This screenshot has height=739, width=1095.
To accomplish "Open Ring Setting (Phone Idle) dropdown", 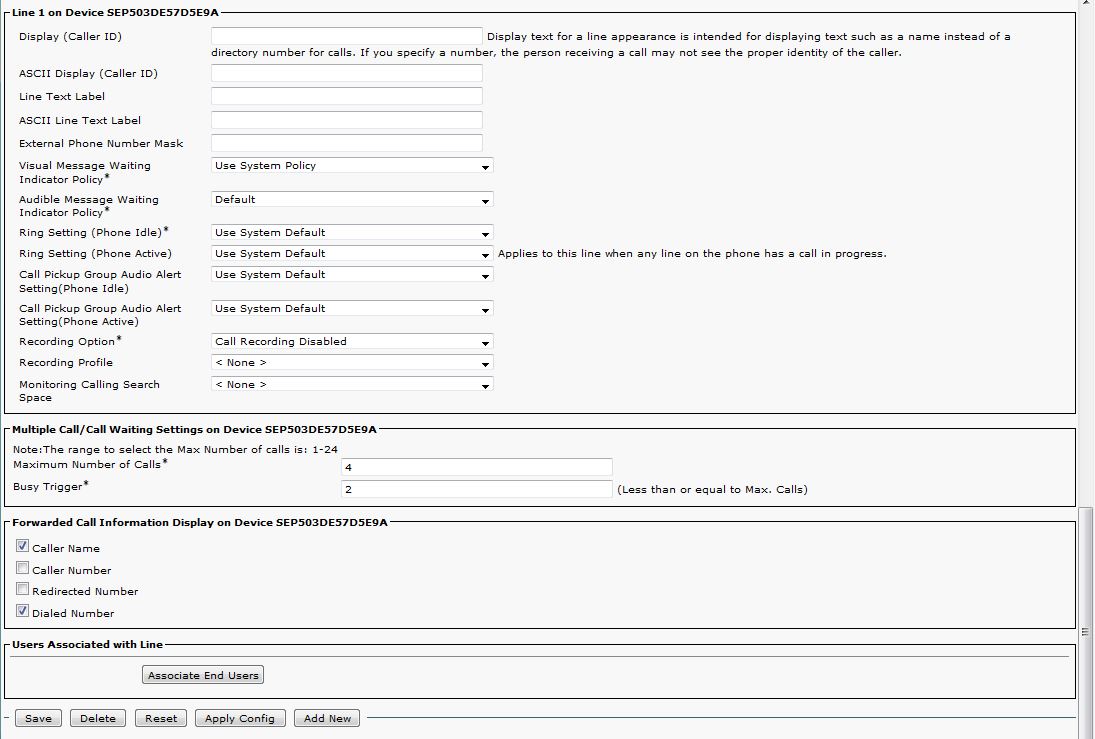I will [x=352, y=233].
